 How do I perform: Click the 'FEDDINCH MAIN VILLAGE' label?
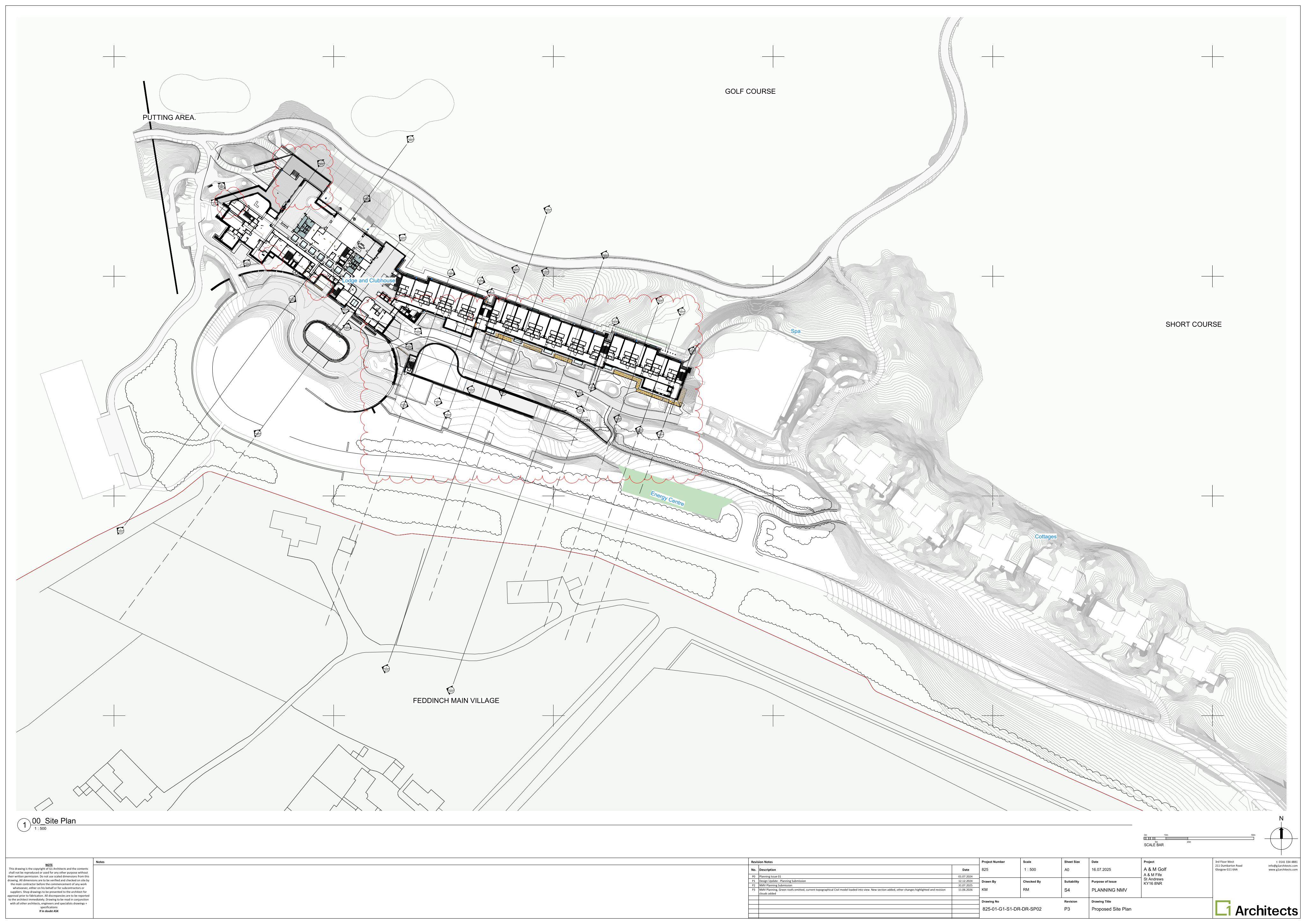pyautogui.click(x=456, y=700)
